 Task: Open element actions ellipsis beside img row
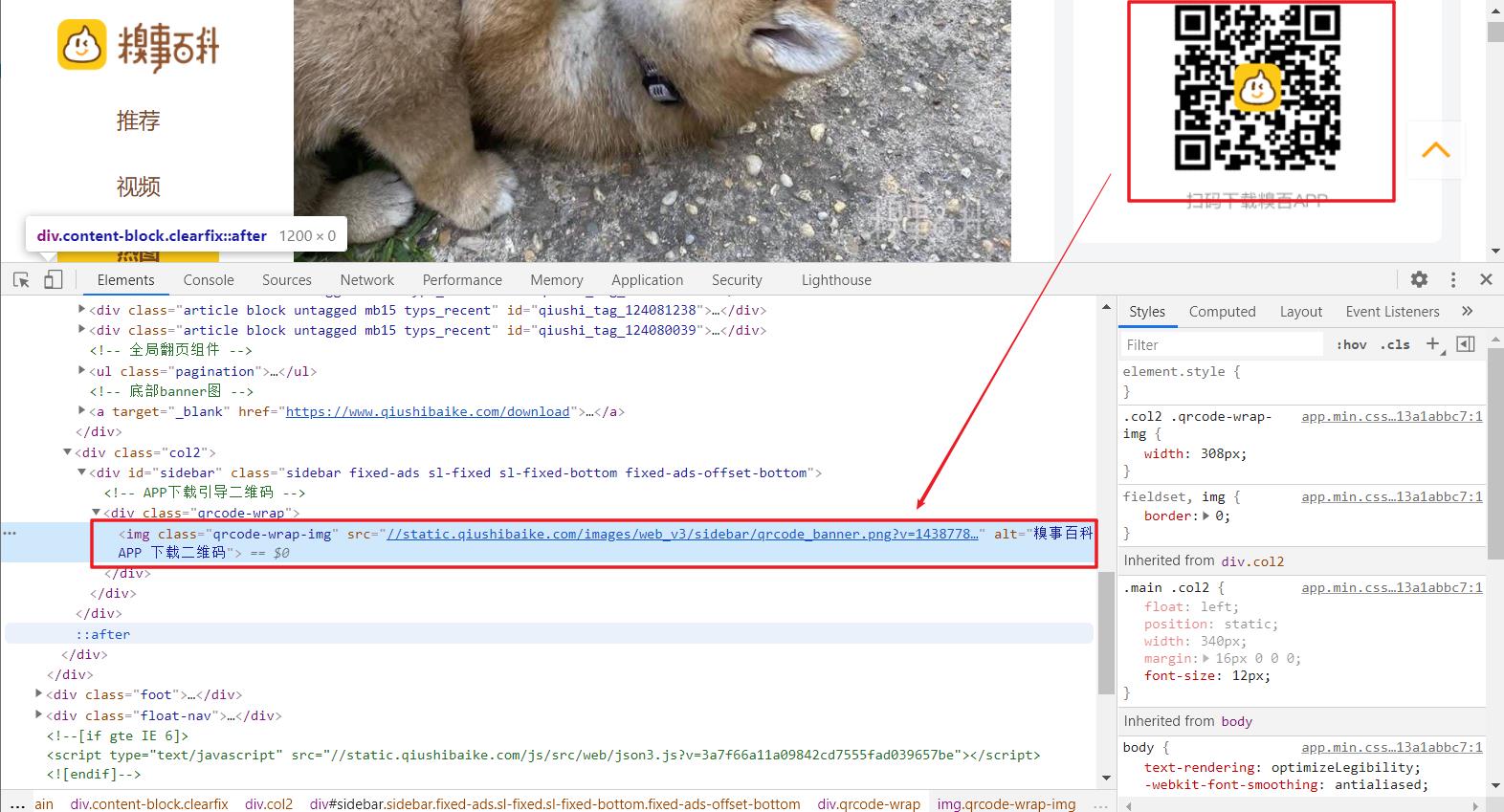click(10, 533)
